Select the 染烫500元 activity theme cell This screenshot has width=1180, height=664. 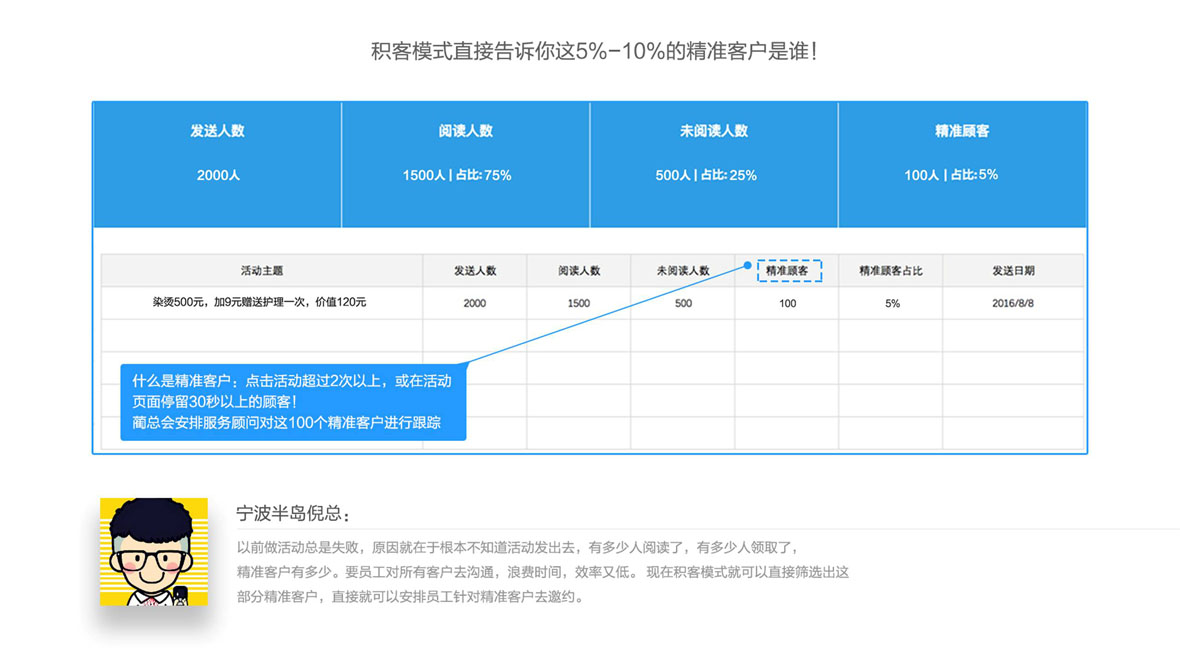click(x=260, y=302)
